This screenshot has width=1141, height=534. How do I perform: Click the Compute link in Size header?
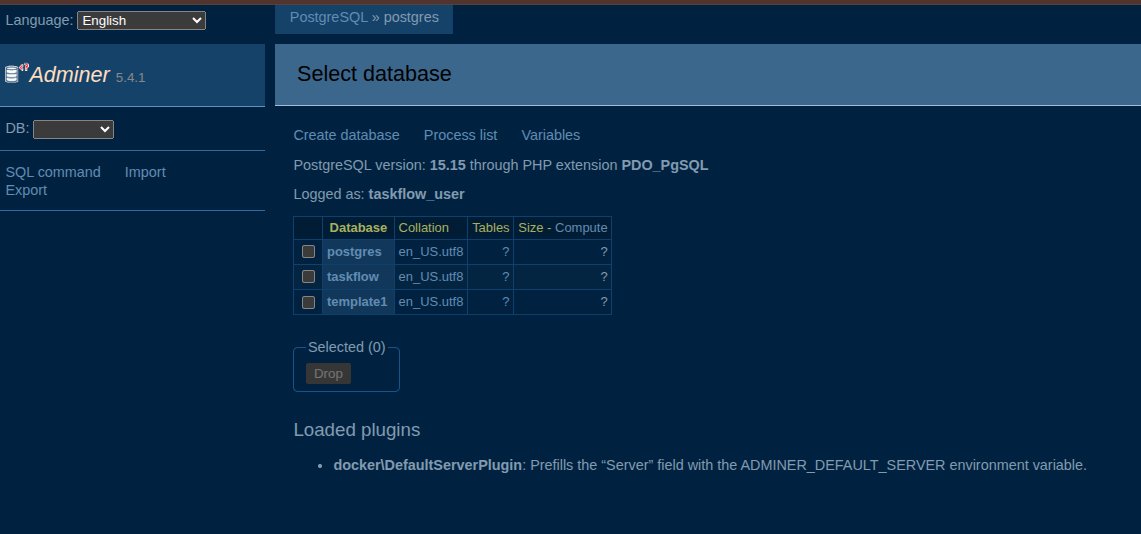tap(581, 228)
